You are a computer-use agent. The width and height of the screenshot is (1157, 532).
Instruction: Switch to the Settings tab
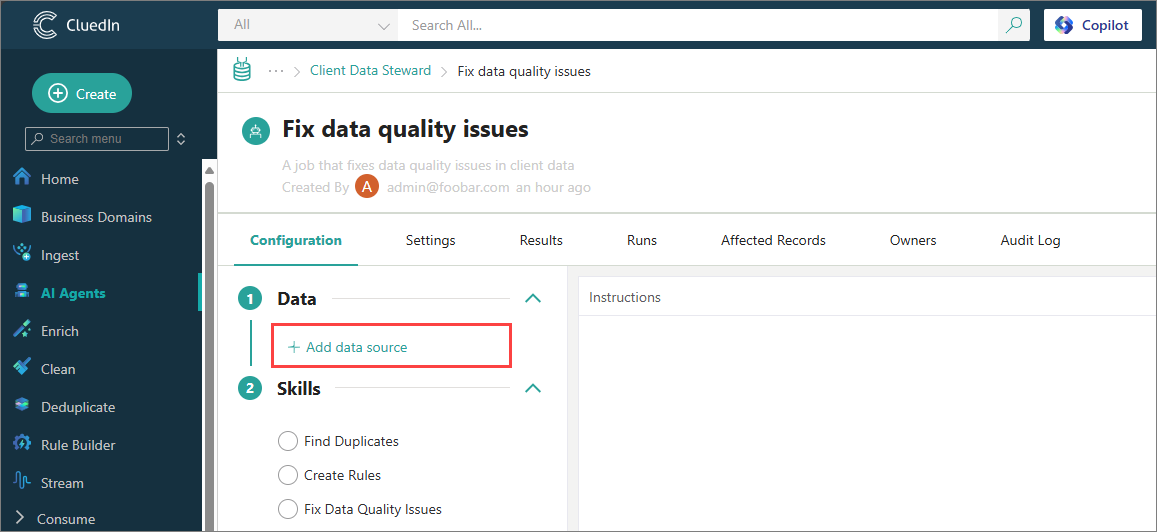[430, 240]
